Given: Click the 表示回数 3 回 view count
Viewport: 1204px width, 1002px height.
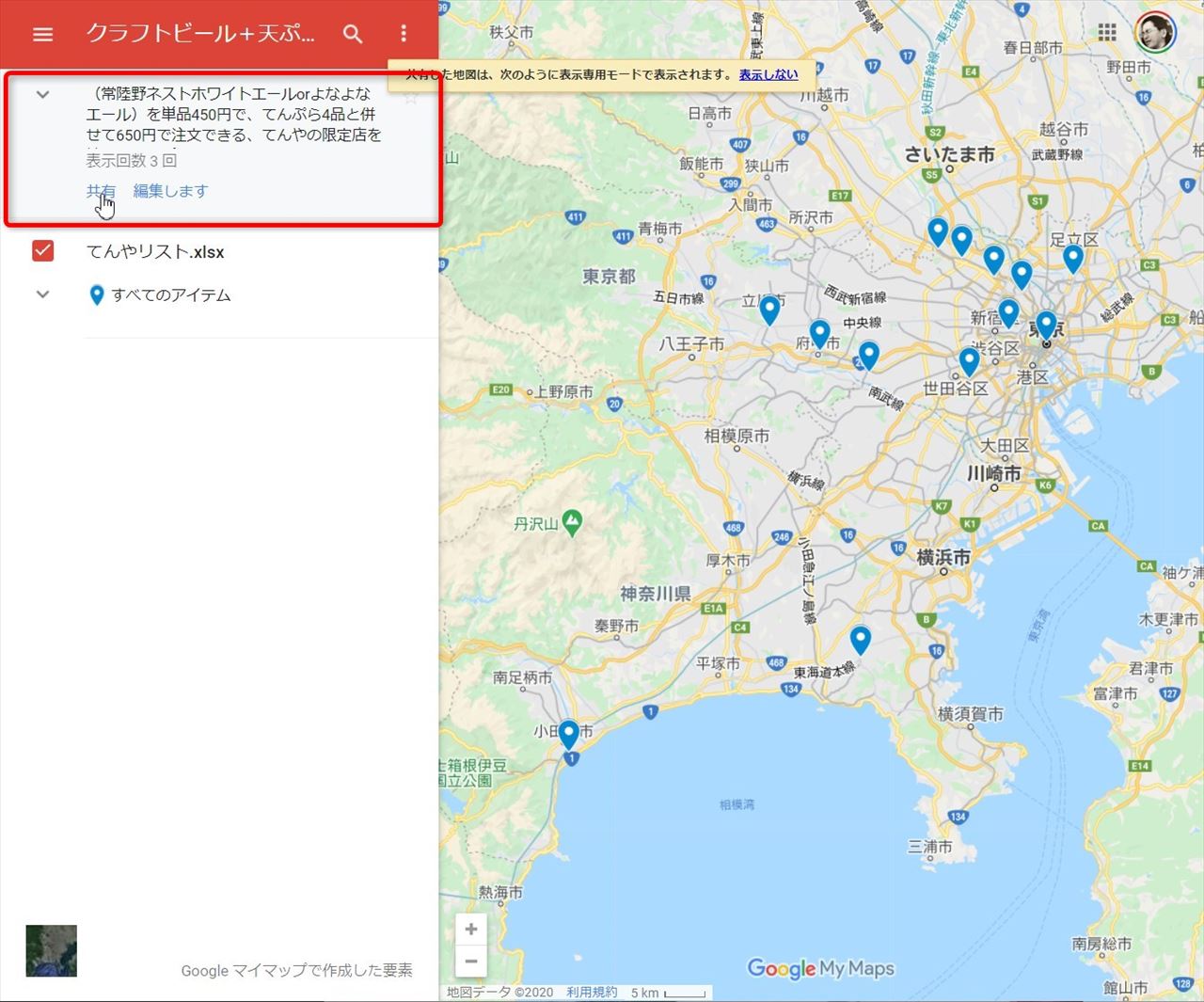Looking at the screenshot, I should pos(132,161).
